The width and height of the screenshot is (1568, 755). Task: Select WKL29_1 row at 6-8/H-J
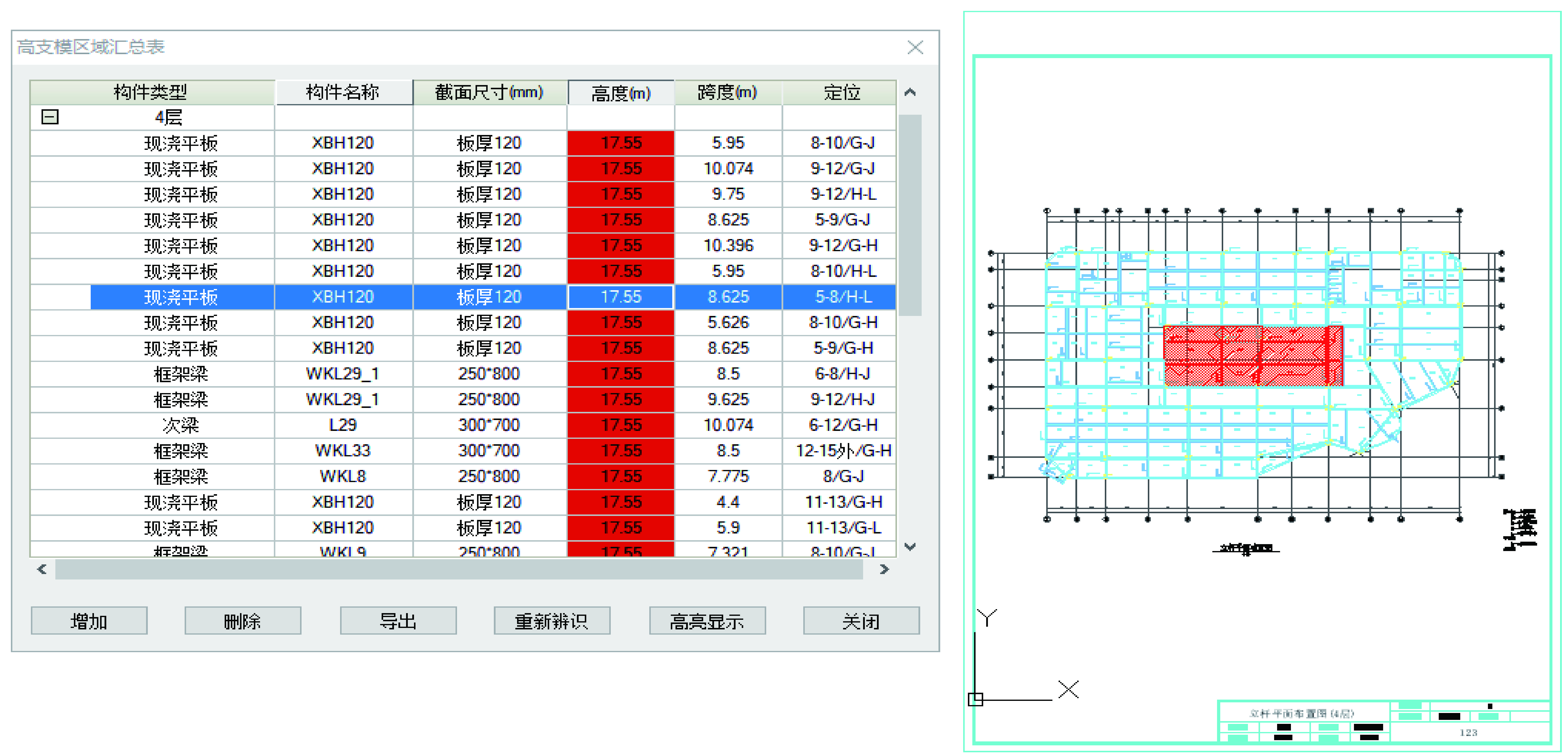pos(463,374)
